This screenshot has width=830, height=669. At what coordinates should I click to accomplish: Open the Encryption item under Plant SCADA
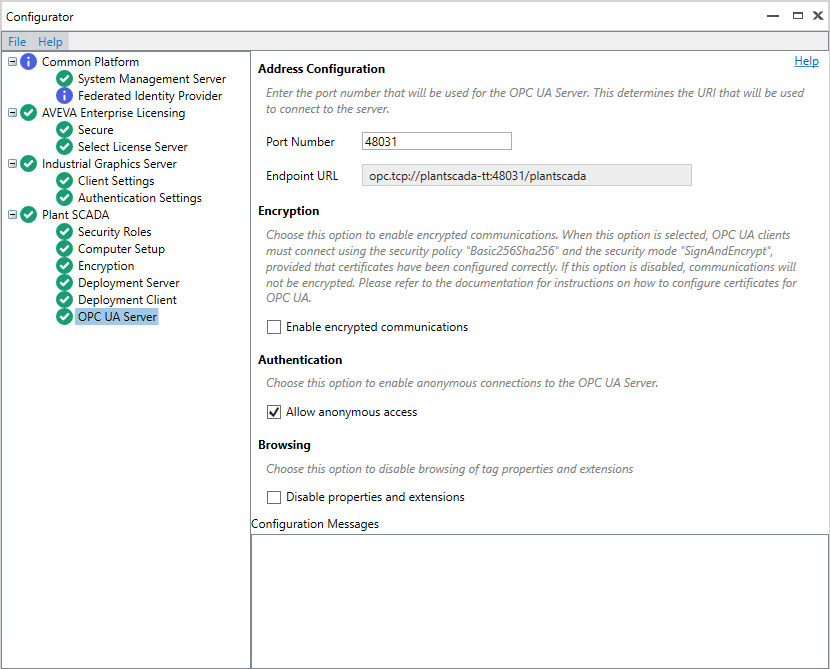click(x=106, y=265)
